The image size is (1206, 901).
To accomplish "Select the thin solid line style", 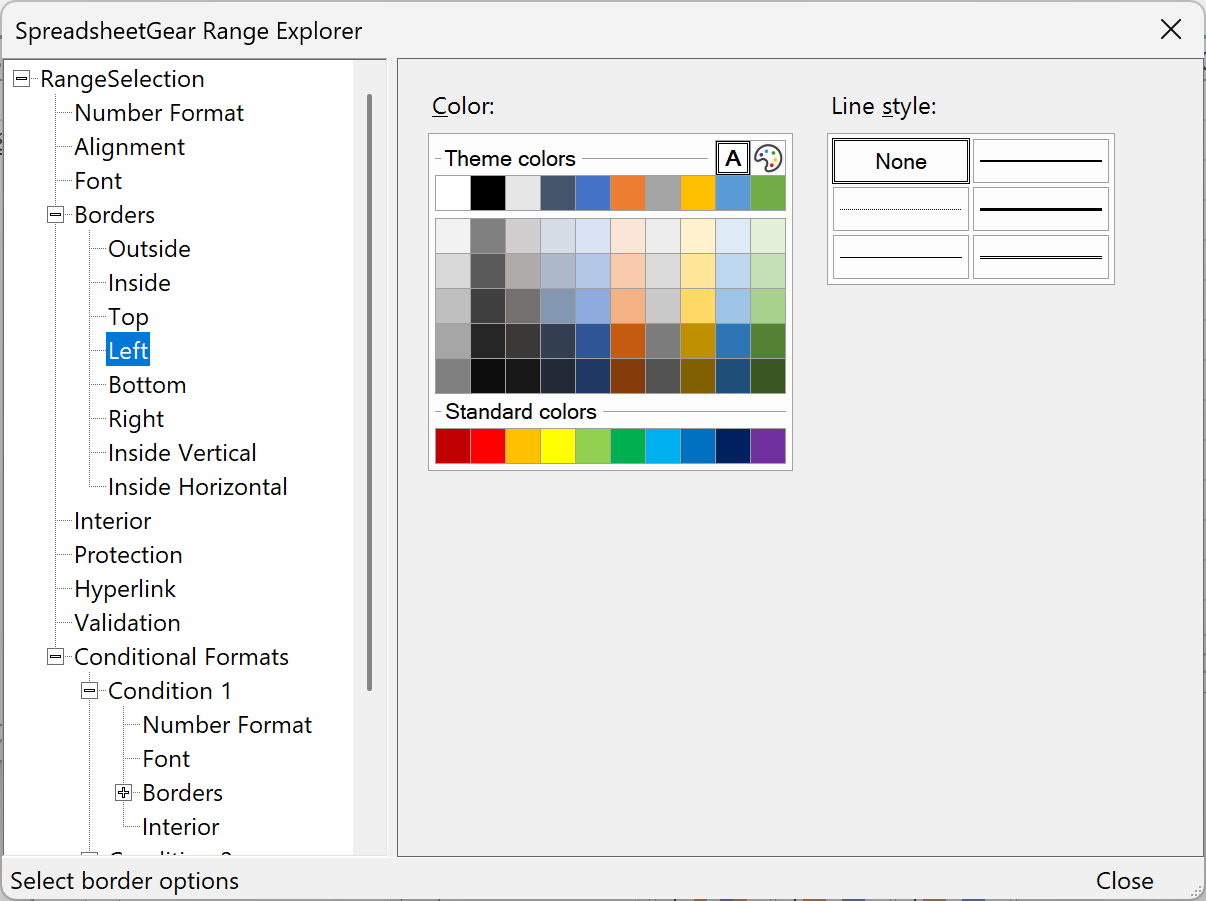I will 1040,160.
